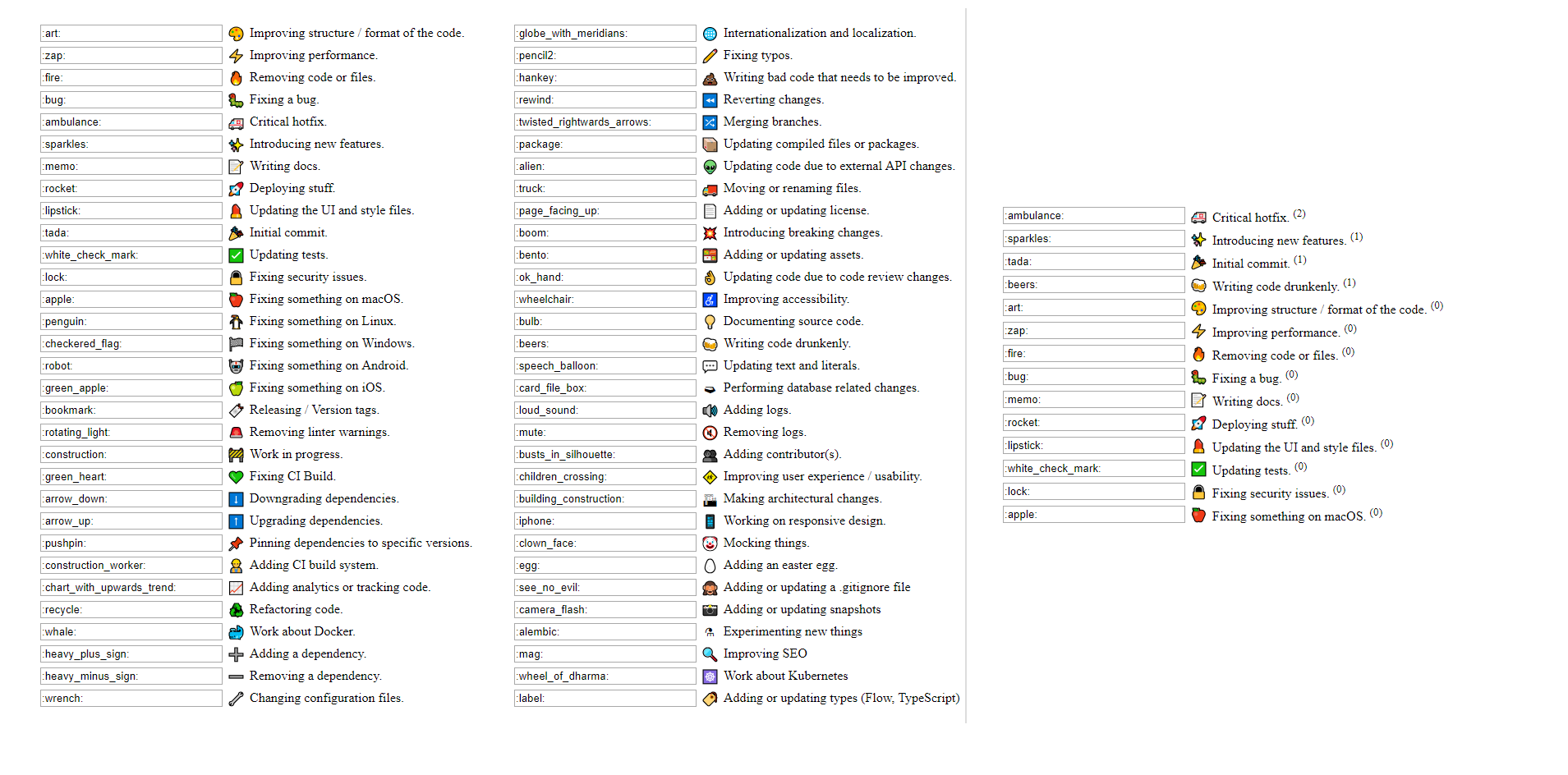
Task: Click the see-no-evil monkey emoji for gitignore
Action: click(710, 588)
